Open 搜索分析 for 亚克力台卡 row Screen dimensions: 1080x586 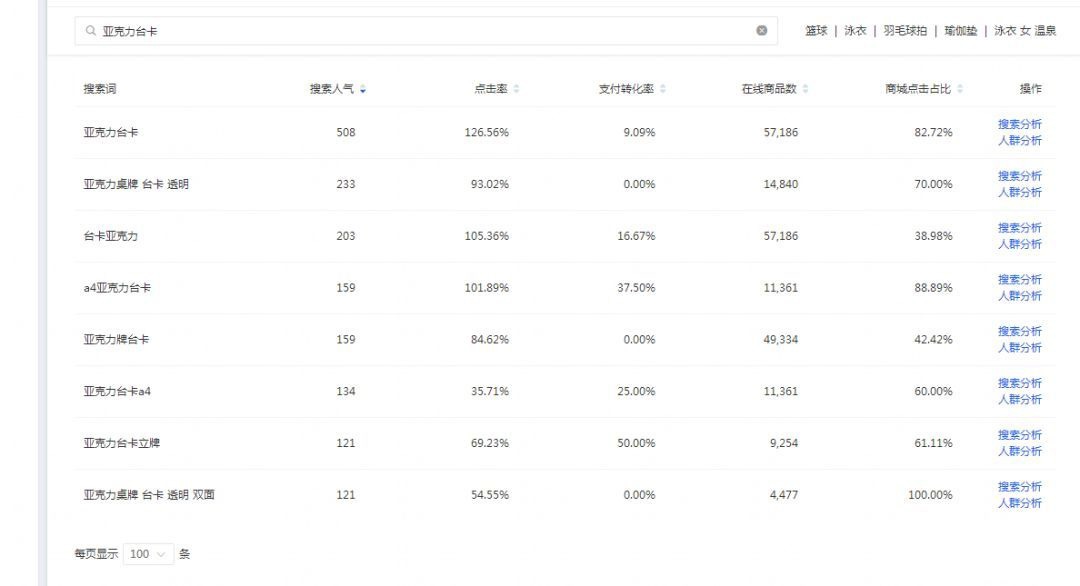point(1019,124)
